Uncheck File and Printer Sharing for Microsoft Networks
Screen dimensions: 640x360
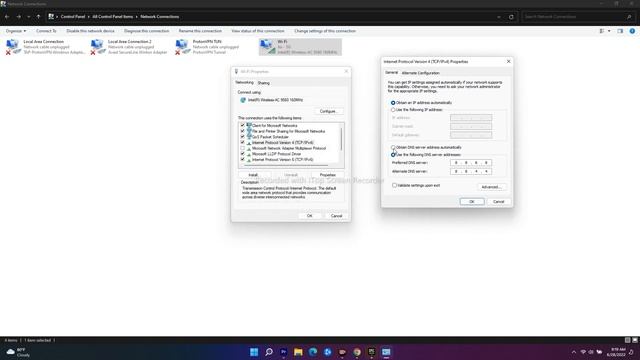click(242, 131)
